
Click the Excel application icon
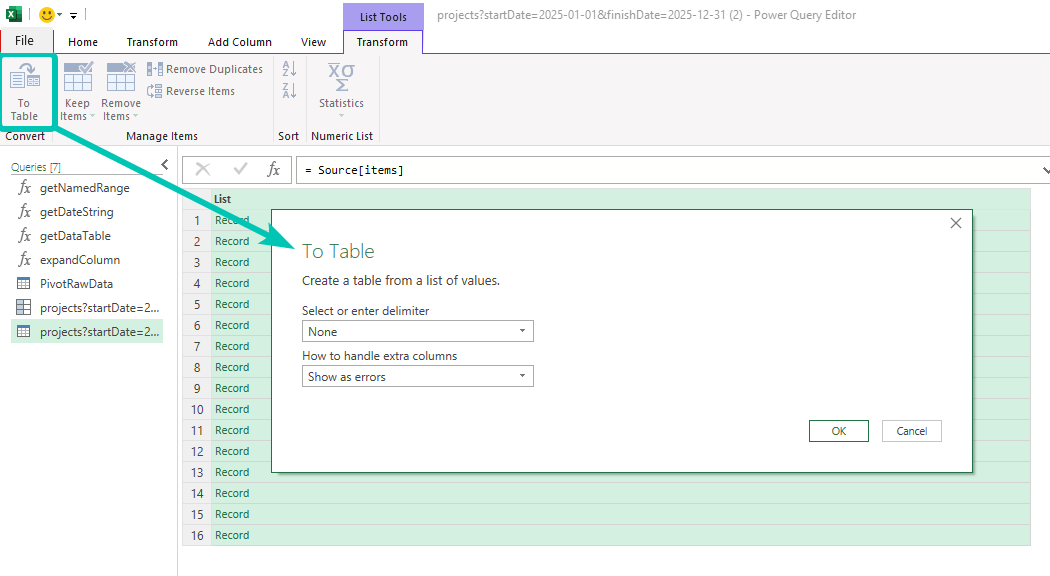point(13,14)
